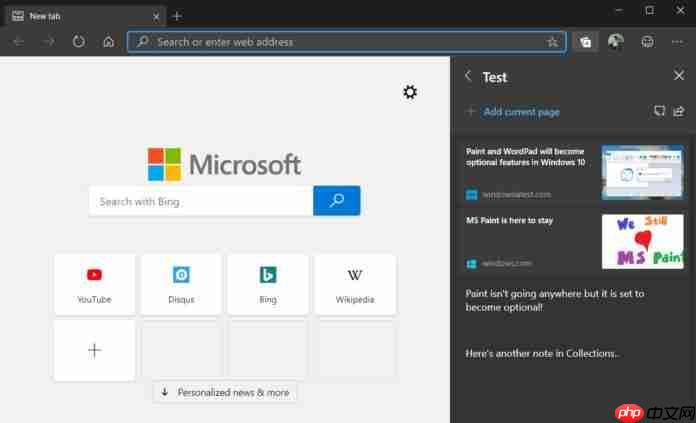Click the blue Bing search button
Image resolution: width=696 pixels, height=423 pixels.
[x=336, y=201]
